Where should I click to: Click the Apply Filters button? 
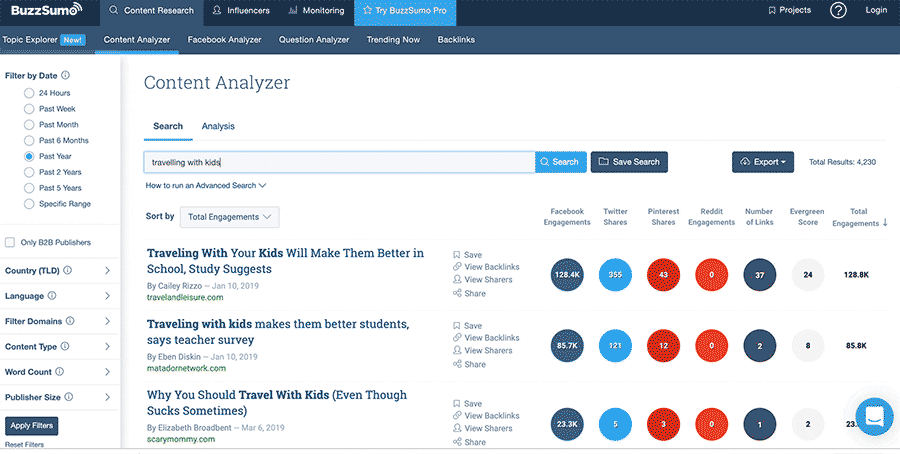pos(32,426)
